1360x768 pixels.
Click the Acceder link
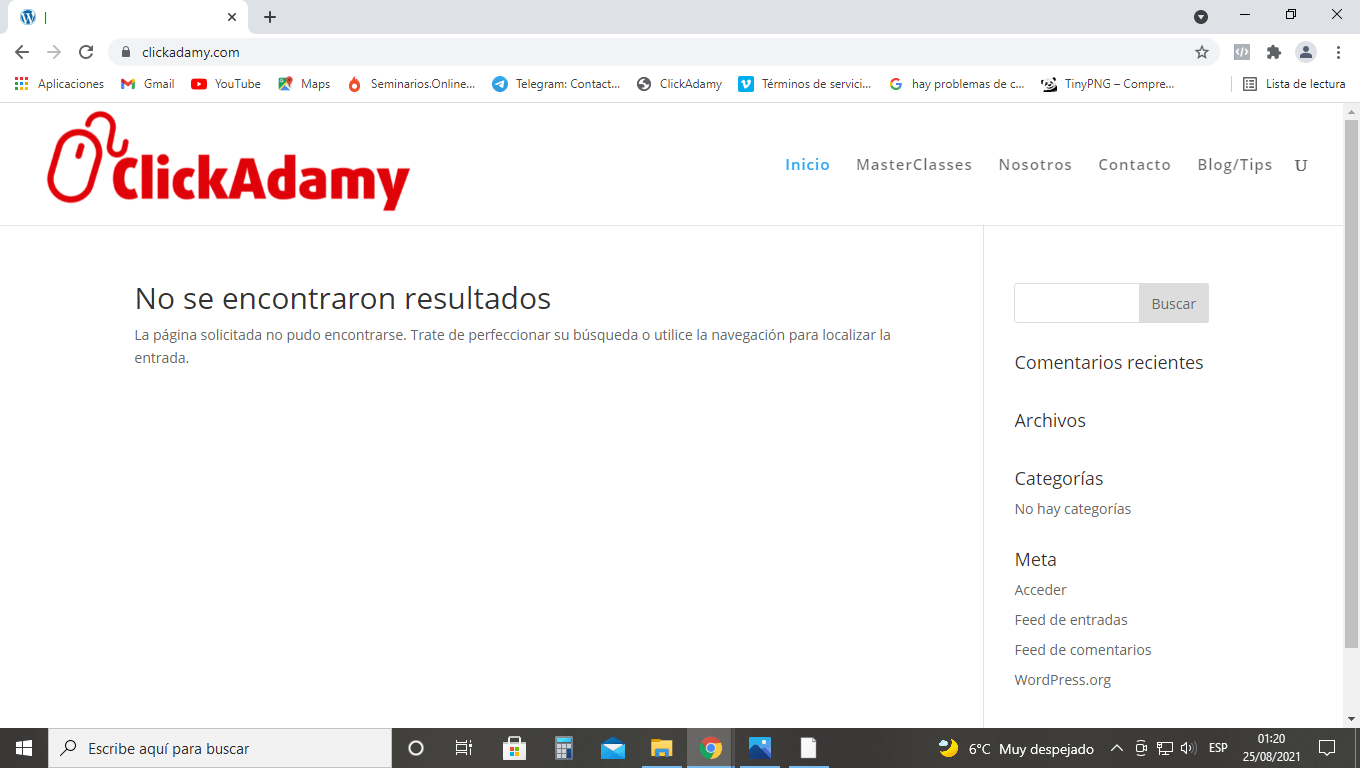(1040, 590)
